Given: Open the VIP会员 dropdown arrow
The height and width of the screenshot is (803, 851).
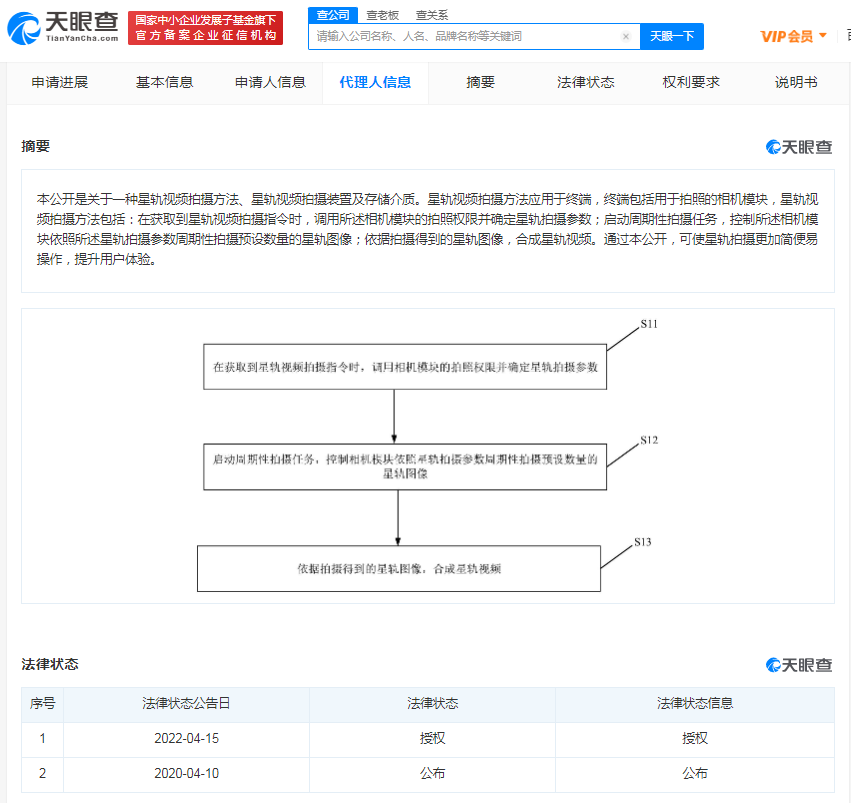Looking at the screenshot, I should tap(823, 36).
